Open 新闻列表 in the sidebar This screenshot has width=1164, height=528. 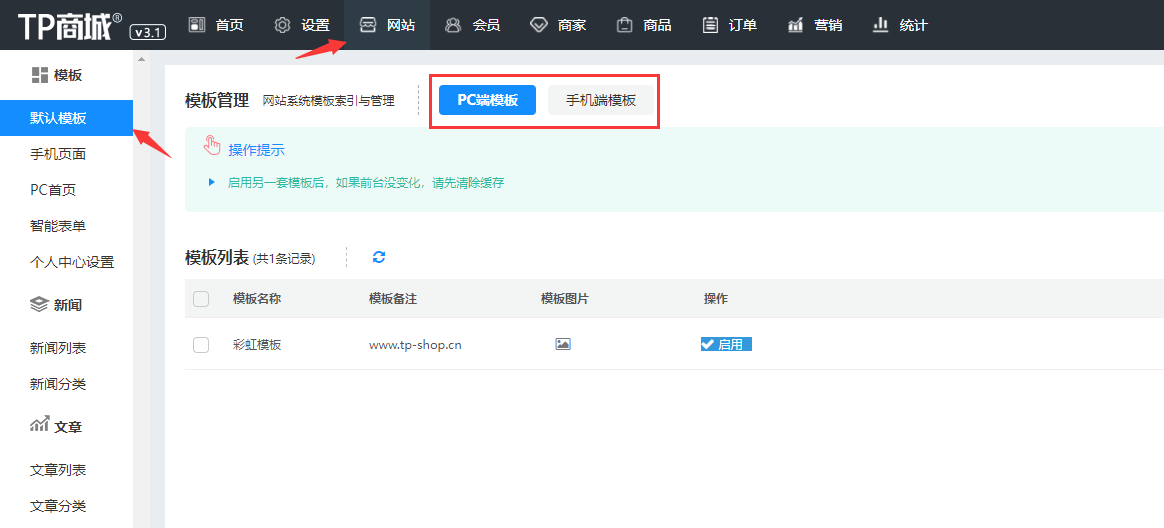[x=58, y=348]
